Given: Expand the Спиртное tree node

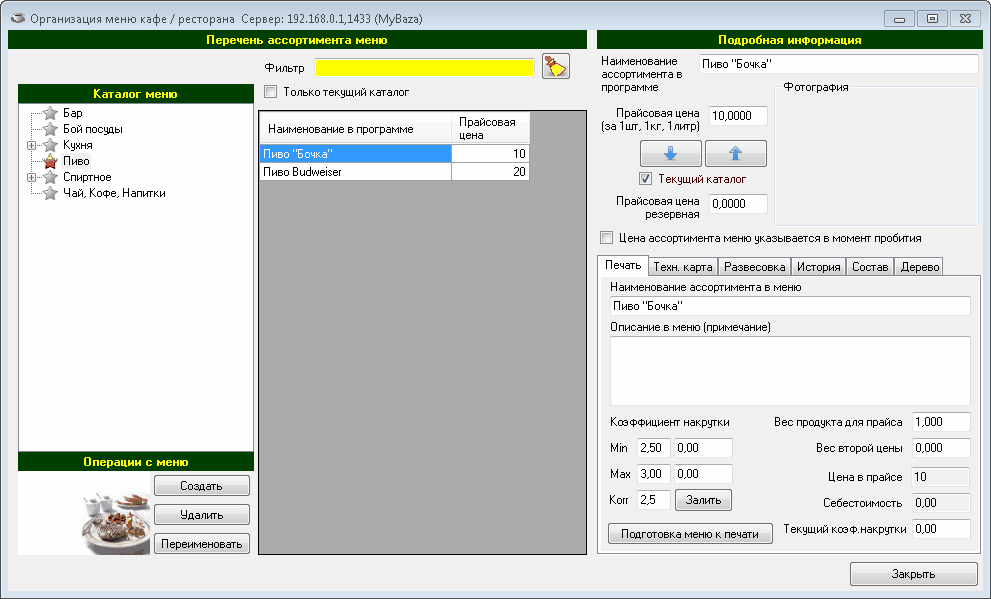Looking at the screenshot, I should (x=31, y=177).
